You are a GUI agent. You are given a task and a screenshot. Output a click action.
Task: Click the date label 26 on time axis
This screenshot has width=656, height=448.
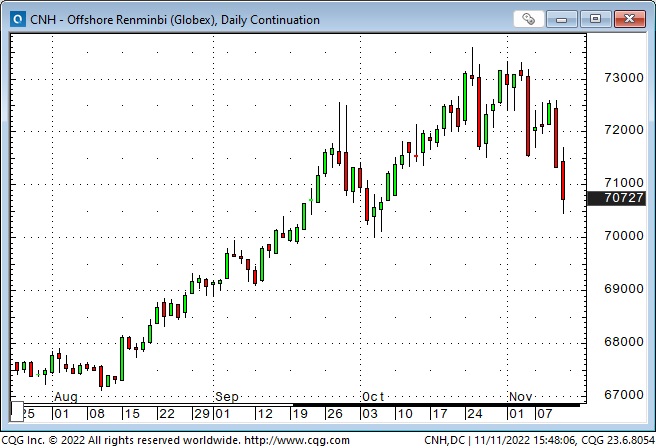(x=335, y=414)
